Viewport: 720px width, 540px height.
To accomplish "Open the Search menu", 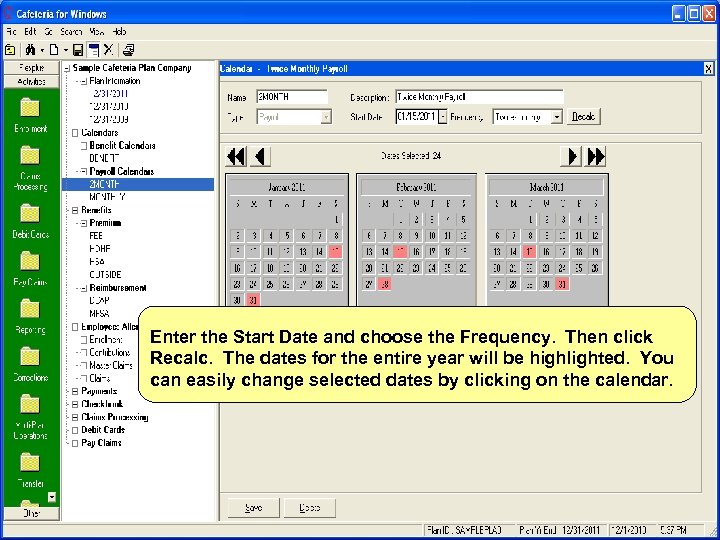I will 71,32.
